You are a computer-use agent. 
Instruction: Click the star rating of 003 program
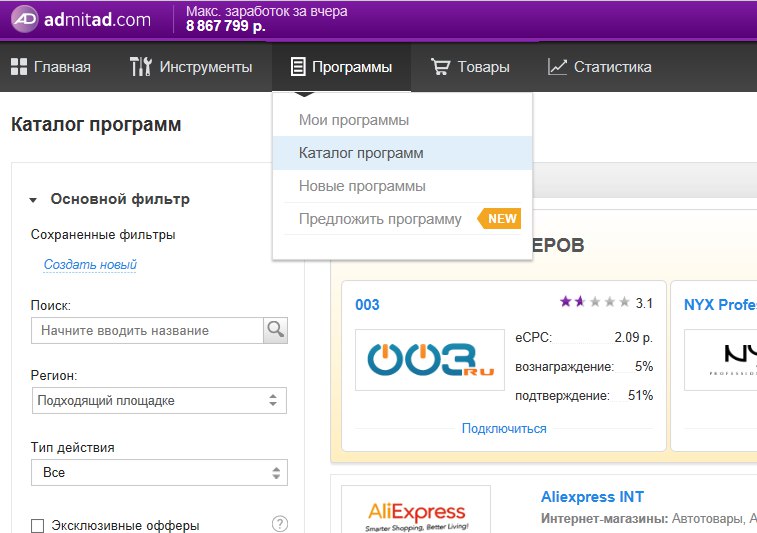click(595, 302)
